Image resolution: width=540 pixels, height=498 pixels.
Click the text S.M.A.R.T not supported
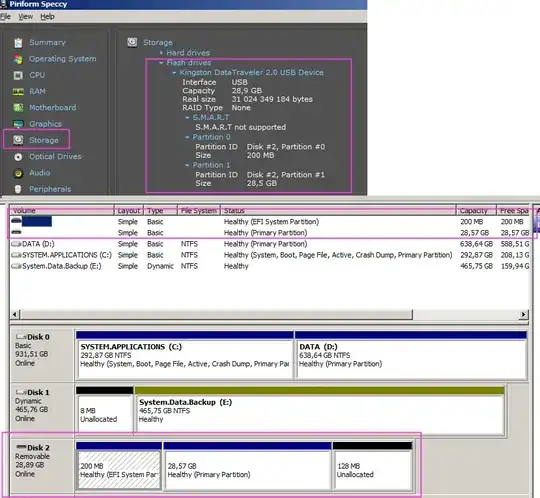click(x=240, y=127)
